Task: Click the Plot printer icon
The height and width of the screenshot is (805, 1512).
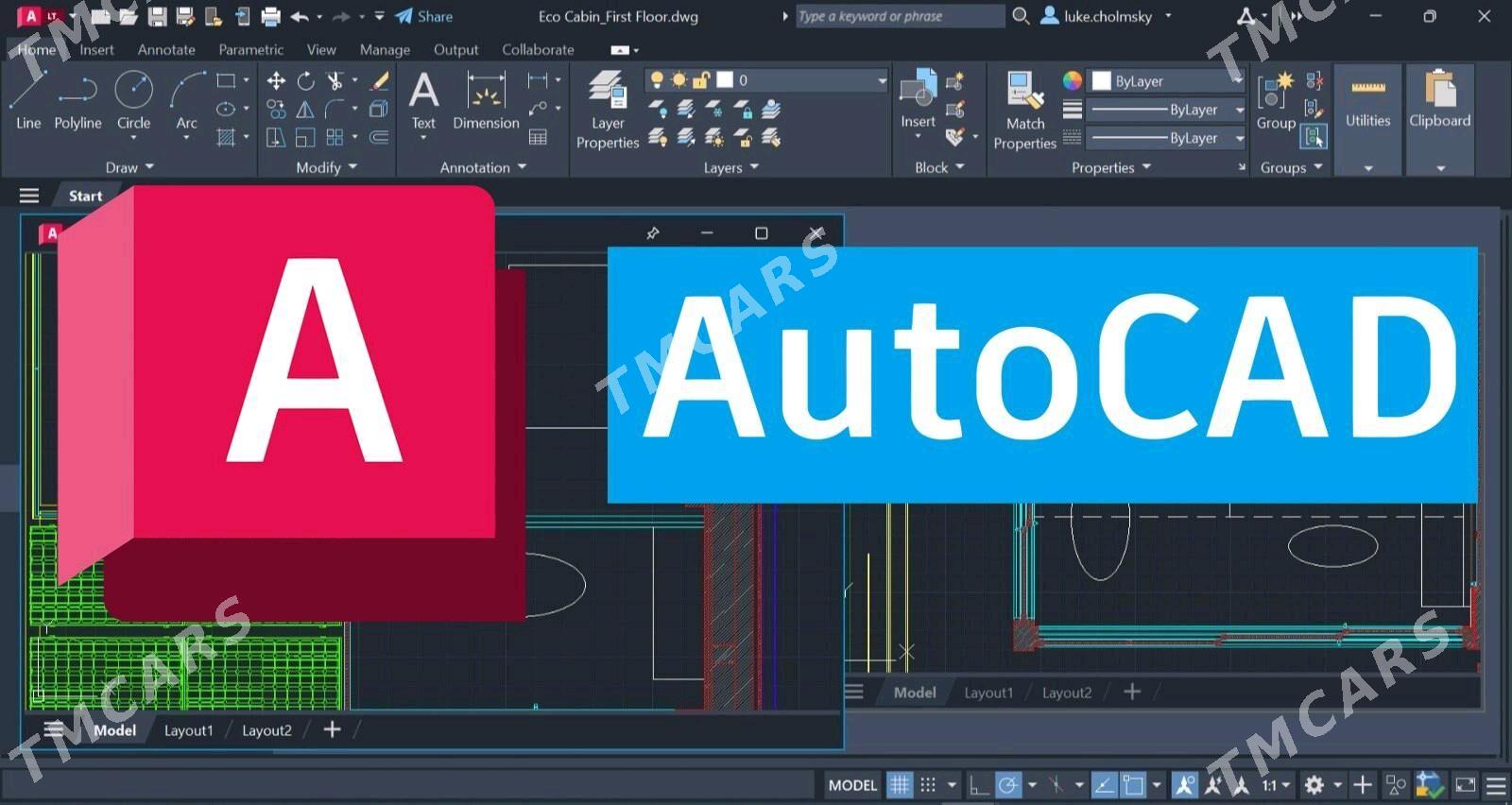Action: coord(270,16)
